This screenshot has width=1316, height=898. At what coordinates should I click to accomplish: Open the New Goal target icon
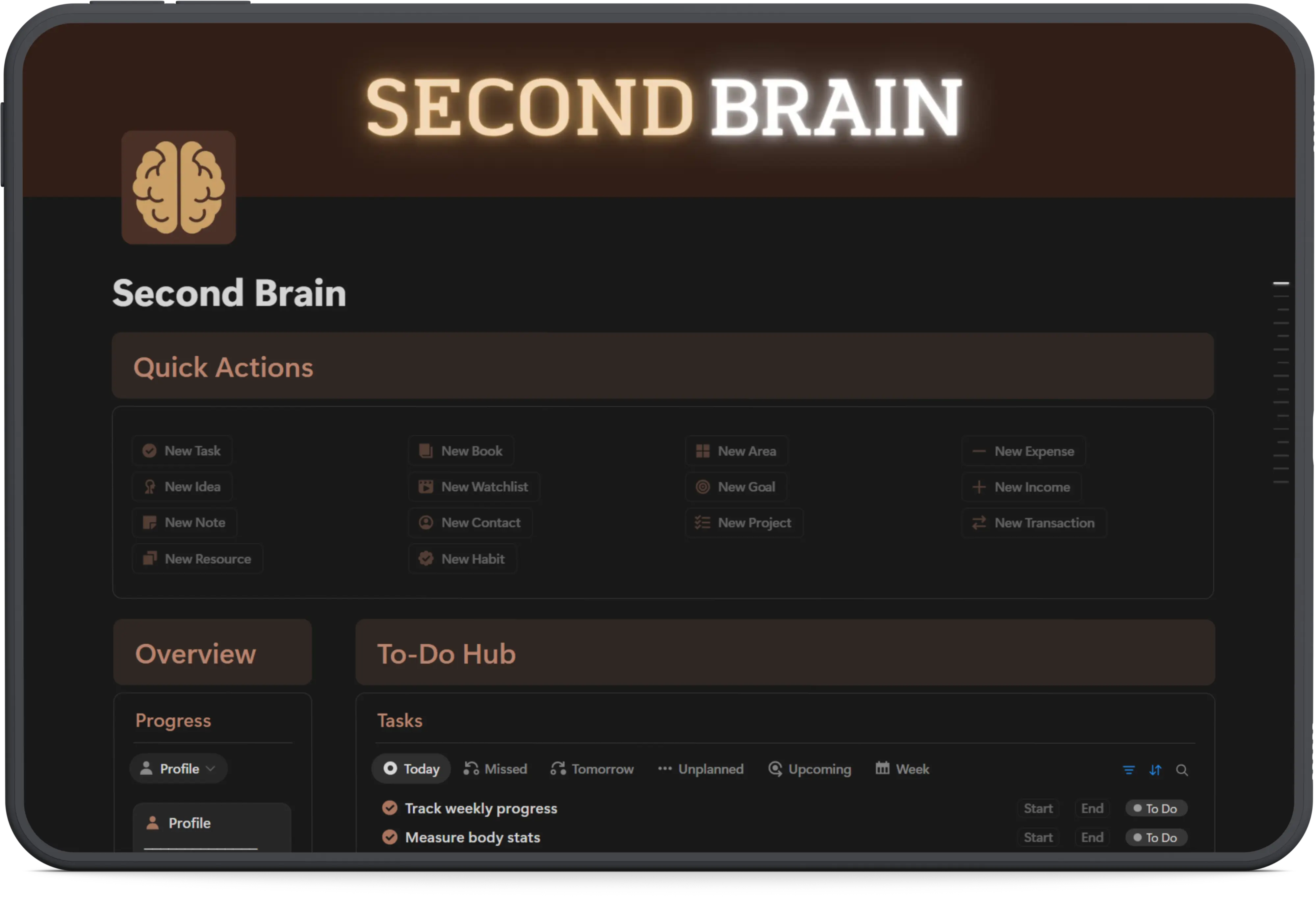point(703,486)
